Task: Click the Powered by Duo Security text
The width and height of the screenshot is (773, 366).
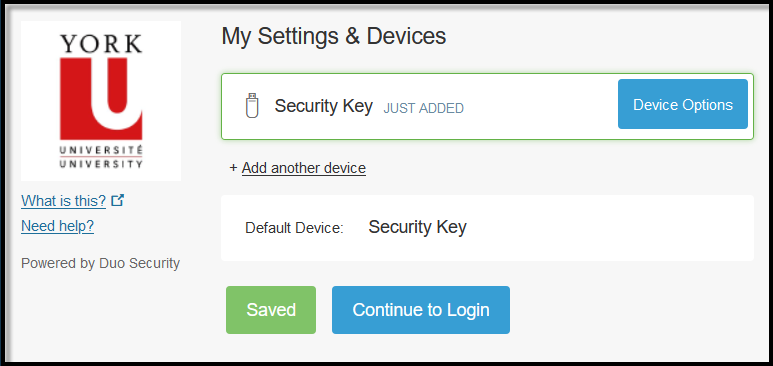Action: click(x=101, y=263)
